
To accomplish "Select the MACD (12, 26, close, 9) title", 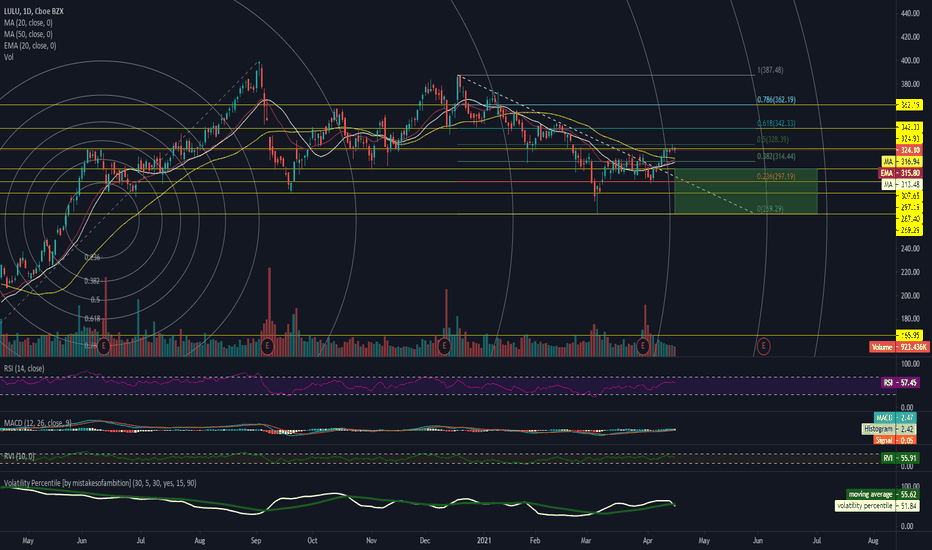I will (x=37, y=423).
